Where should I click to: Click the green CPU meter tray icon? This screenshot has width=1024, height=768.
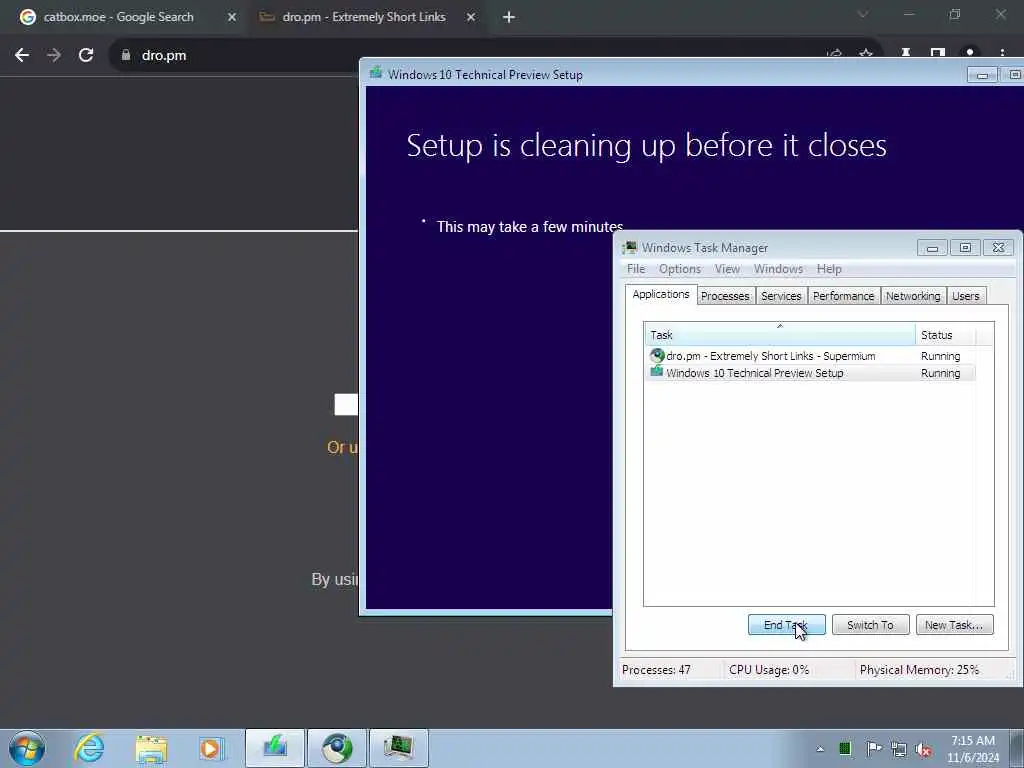pyautogui.click(x=845, y=749)
